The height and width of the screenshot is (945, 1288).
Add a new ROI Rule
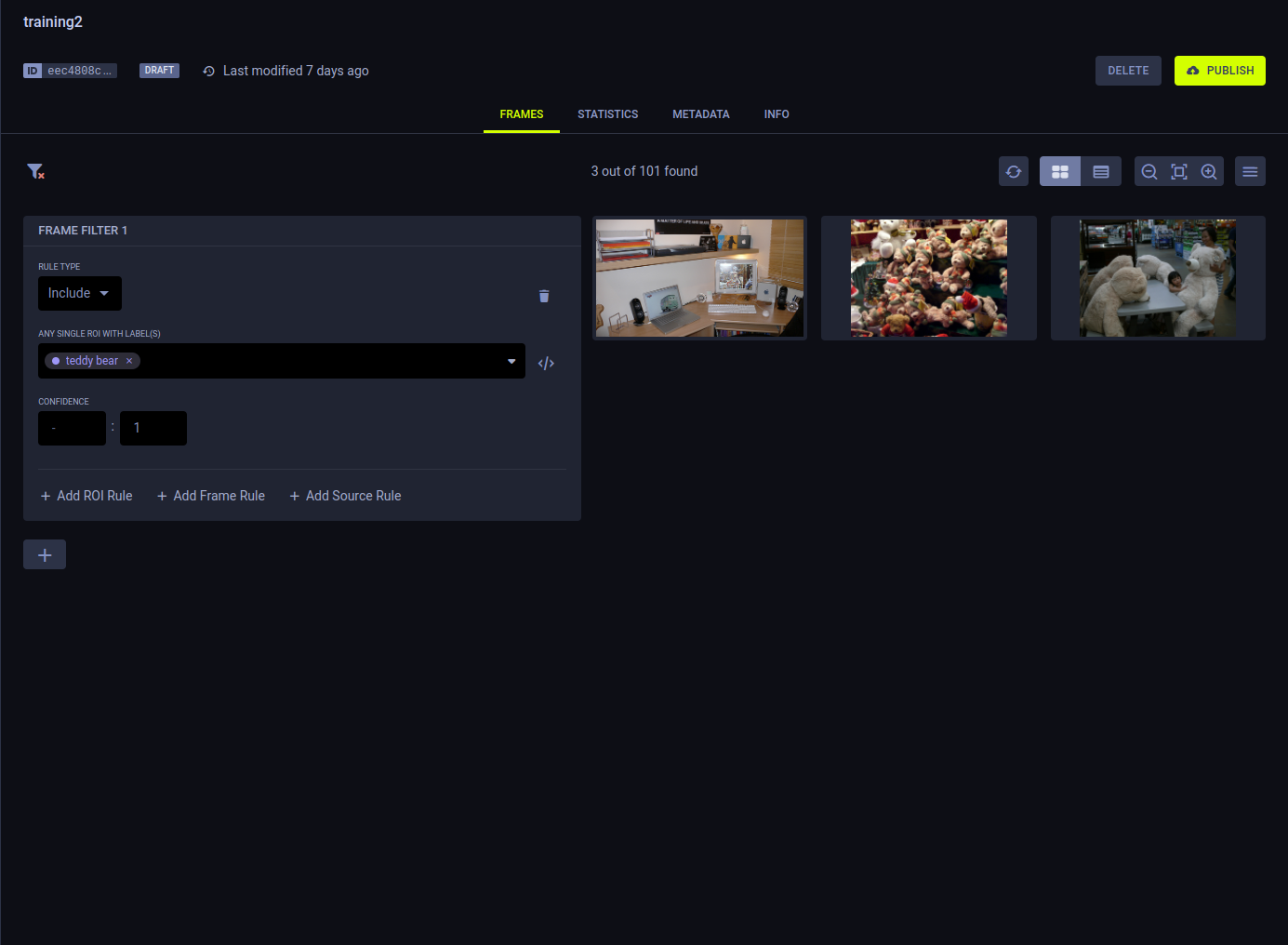click(86, 496)
